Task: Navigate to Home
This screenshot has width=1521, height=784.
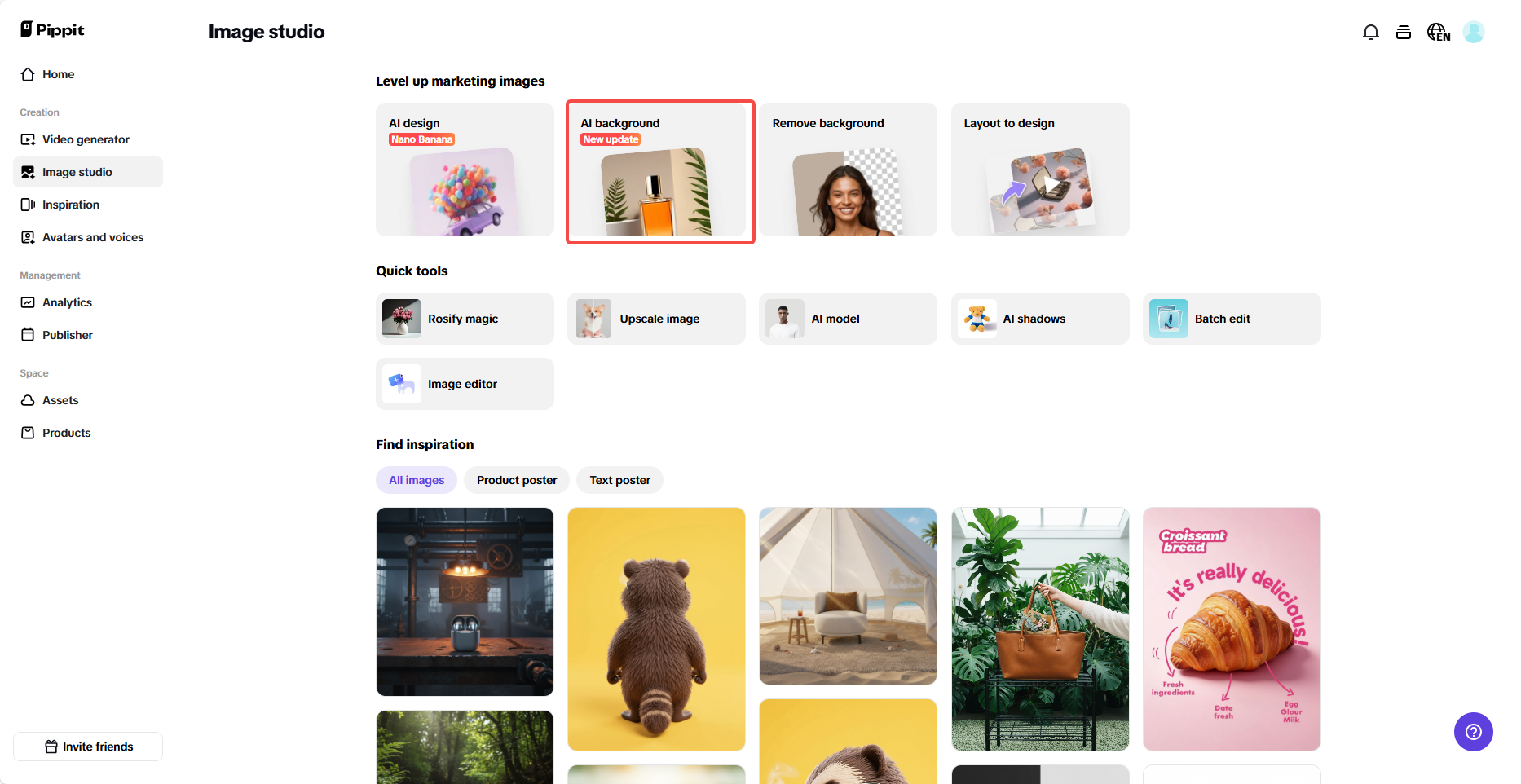Action: click(x=58, y=74)
